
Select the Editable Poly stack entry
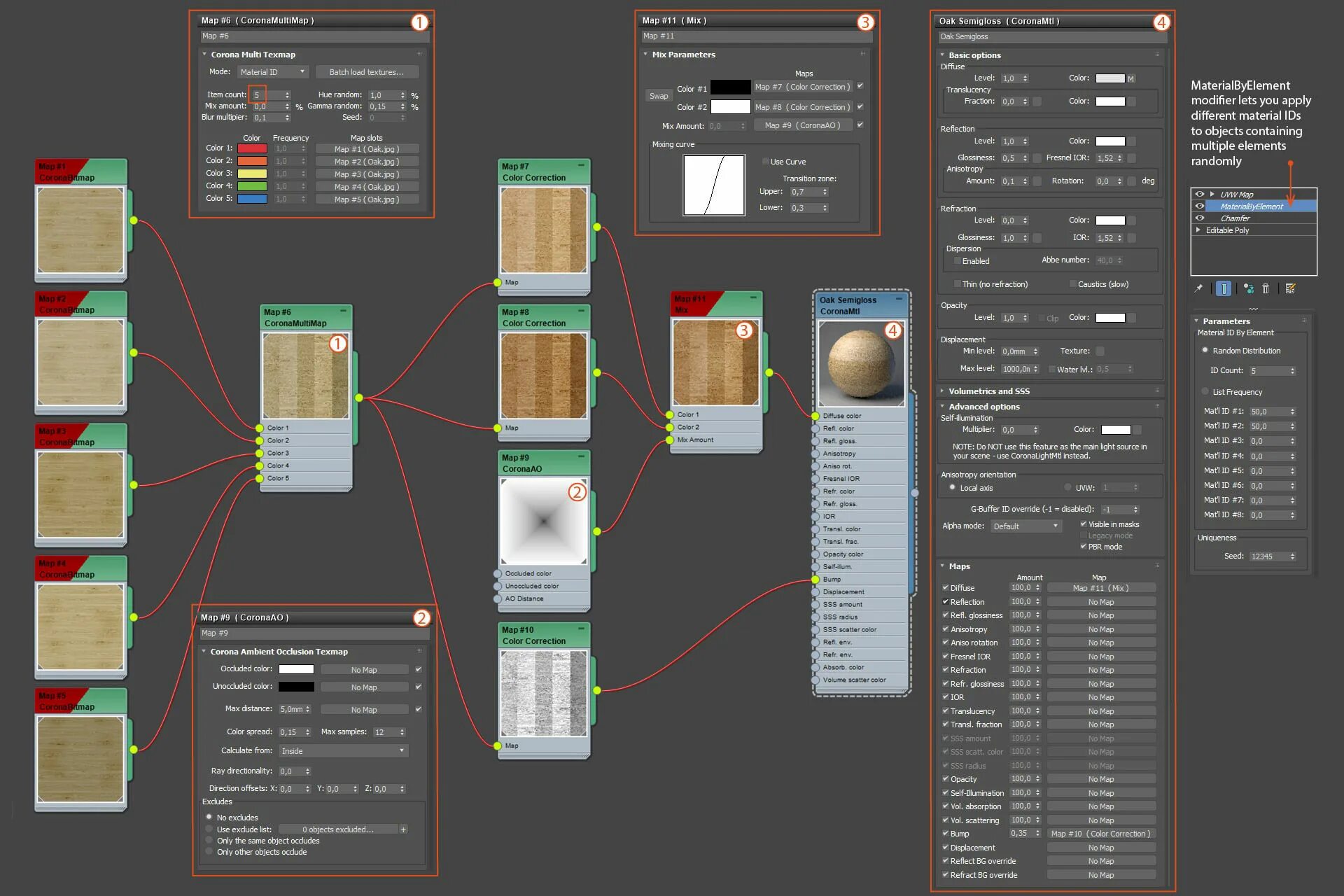click(x=1227, y=230)
